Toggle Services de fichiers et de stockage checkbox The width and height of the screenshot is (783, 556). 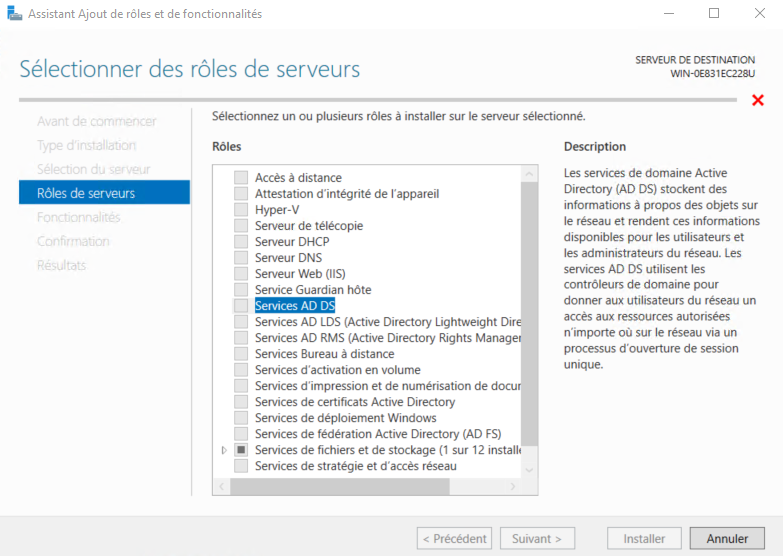pyautogui.click(x=241, y=450)
